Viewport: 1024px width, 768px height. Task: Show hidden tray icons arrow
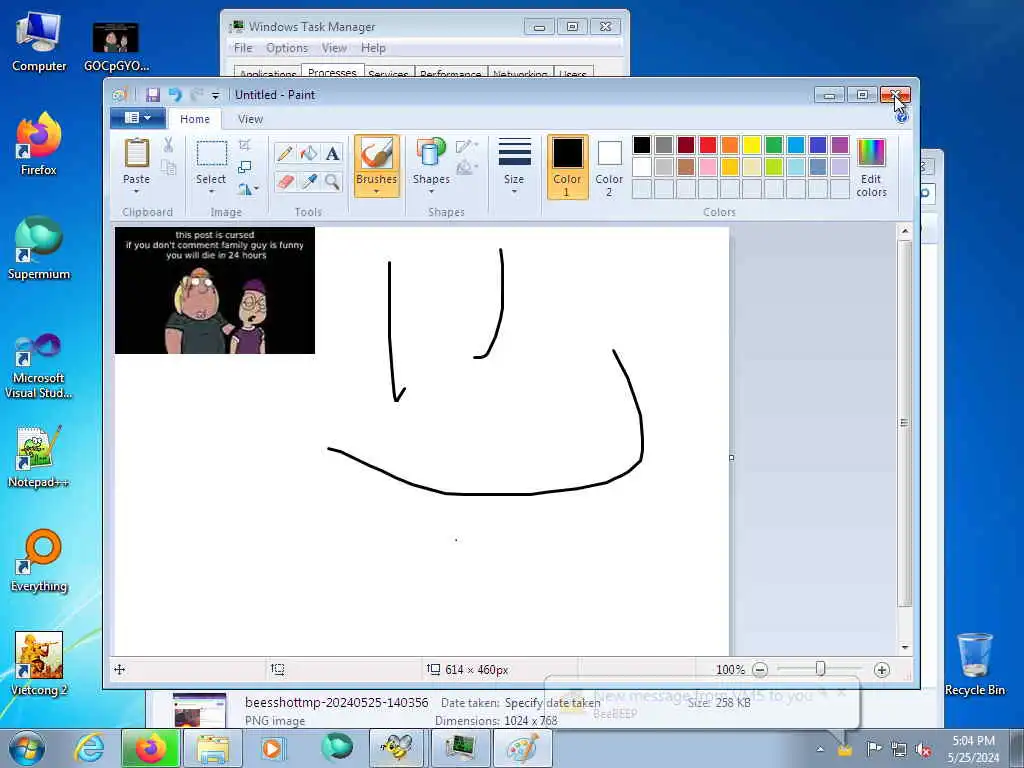(820, 749)
